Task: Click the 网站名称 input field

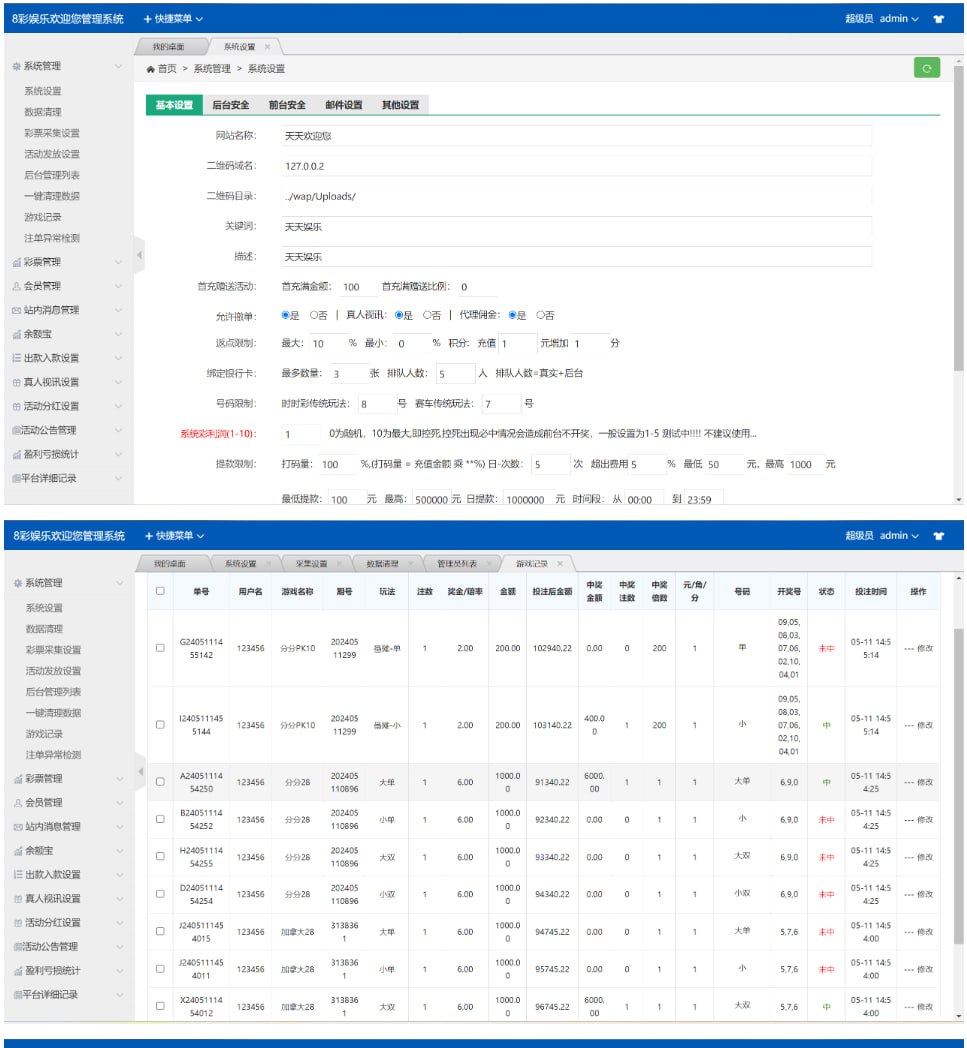Action: coord(575,135)
